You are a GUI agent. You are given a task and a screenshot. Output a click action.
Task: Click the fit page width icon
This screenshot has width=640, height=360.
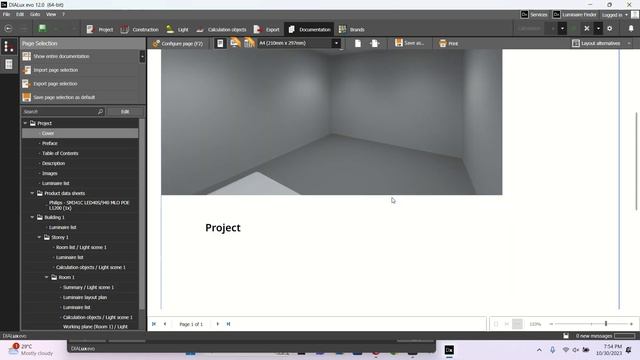point(374,43)
